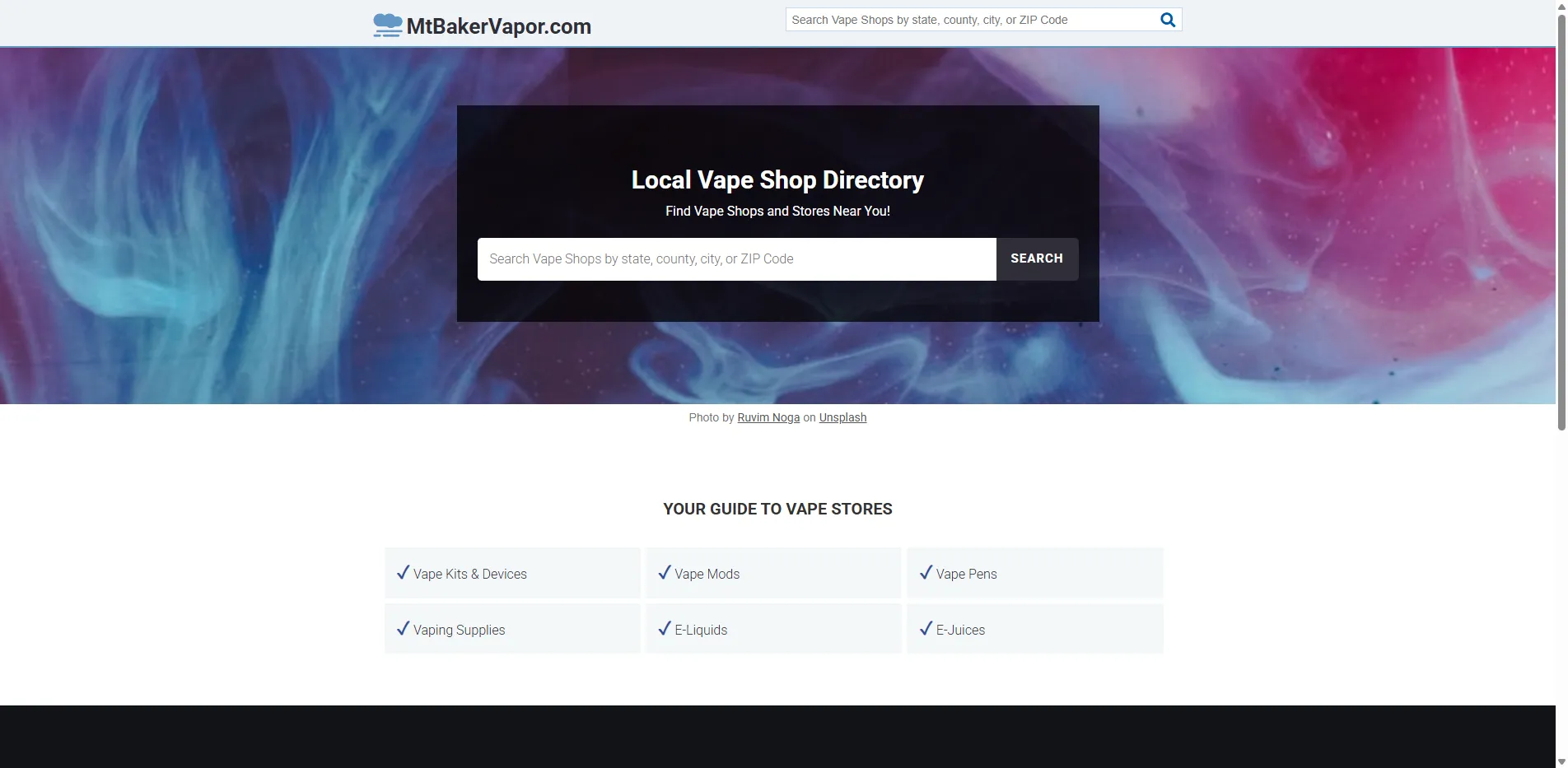Select the Vape Mods tile
Image resolution: width=1568 pixels, height=768 pixels.
773,573
